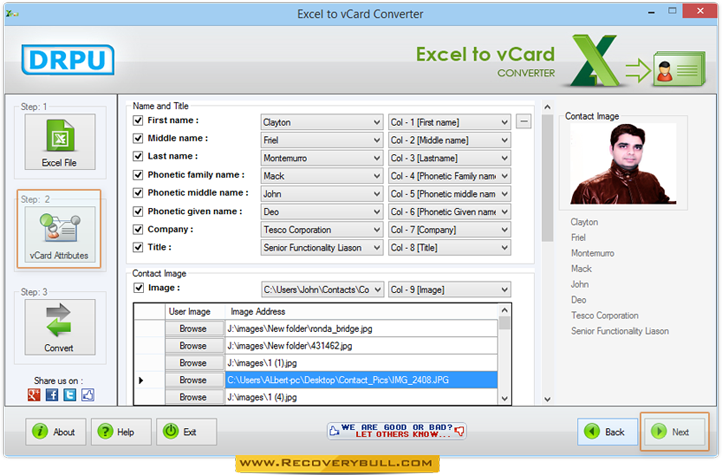Select the row arrow marker in image table
The height and width of the screenshot is (475, 722).
pos(141,380)
